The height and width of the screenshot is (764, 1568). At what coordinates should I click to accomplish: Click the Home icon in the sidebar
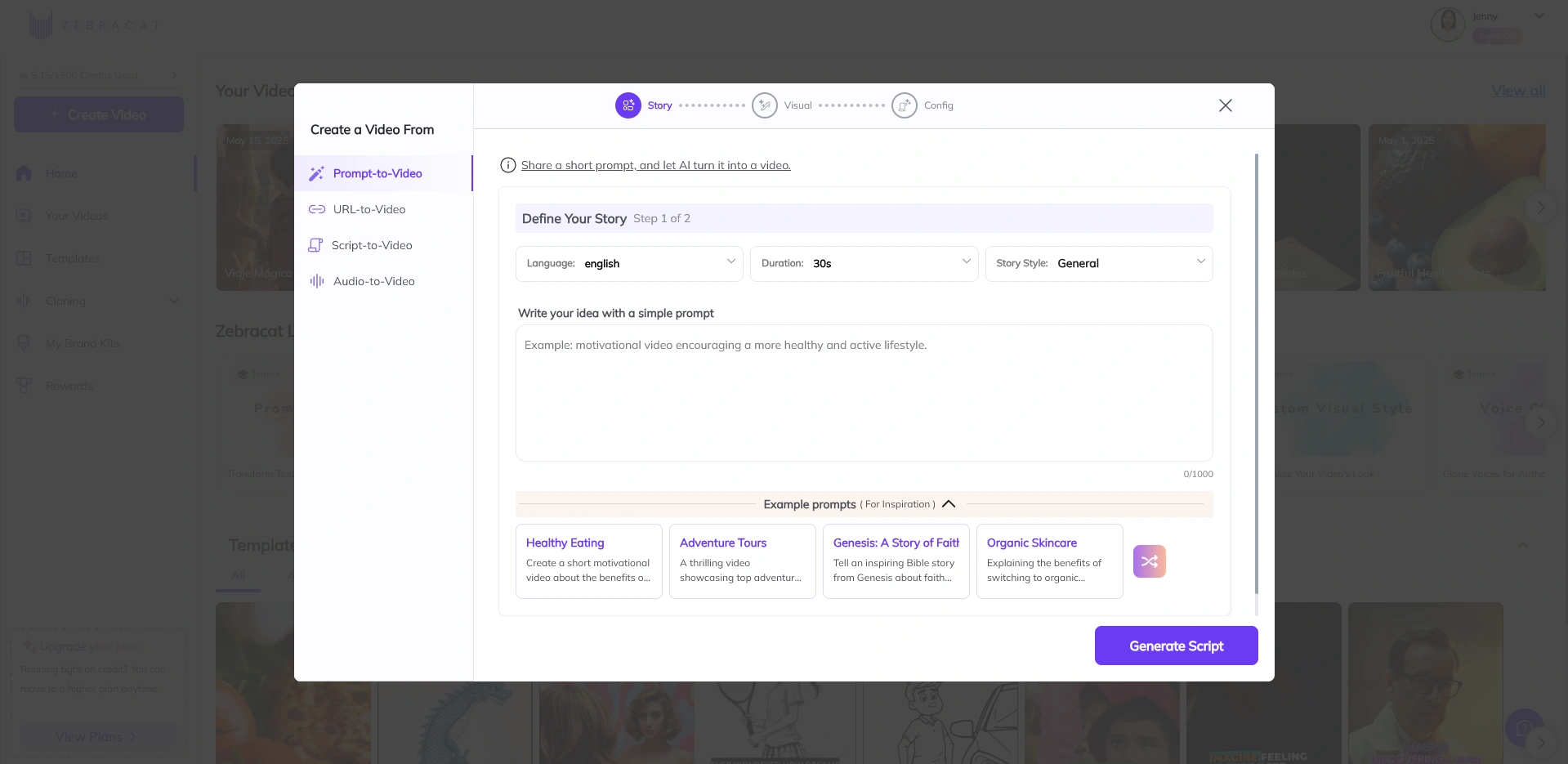point(24,173)
